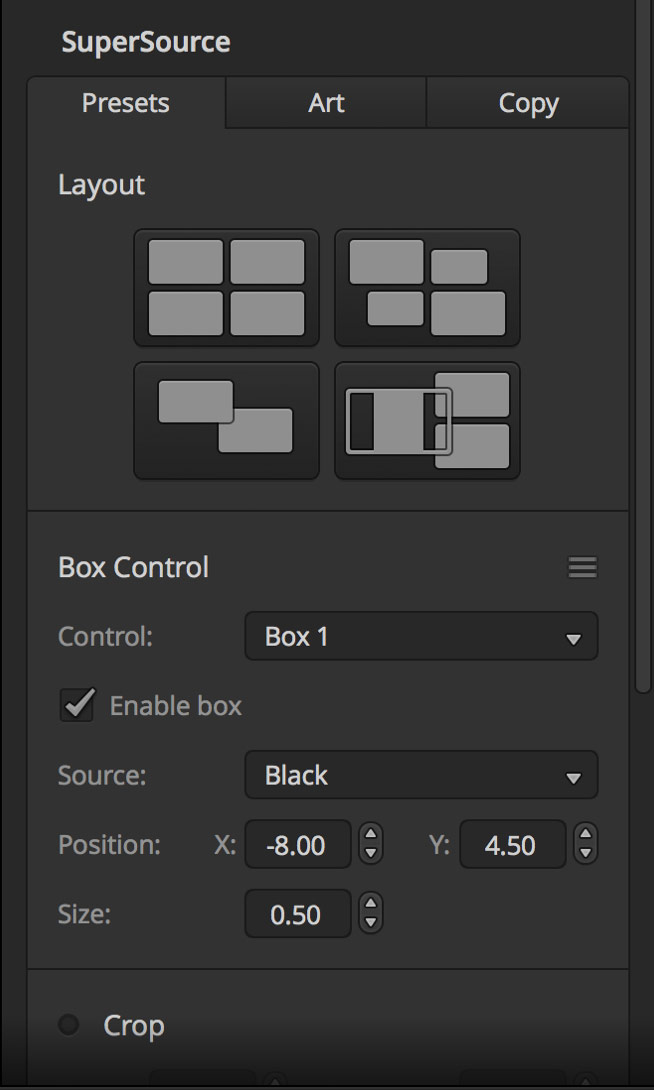654x1090 pixels.
Task: Select the Presets tab
Action: click(x=126, y=103)
